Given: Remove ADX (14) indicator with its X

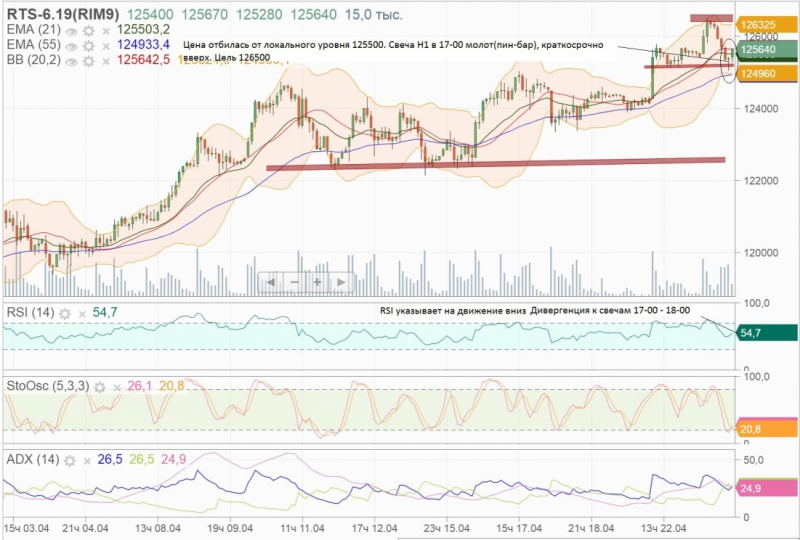Looking at the screenshot, I should [x=87, y=461].
